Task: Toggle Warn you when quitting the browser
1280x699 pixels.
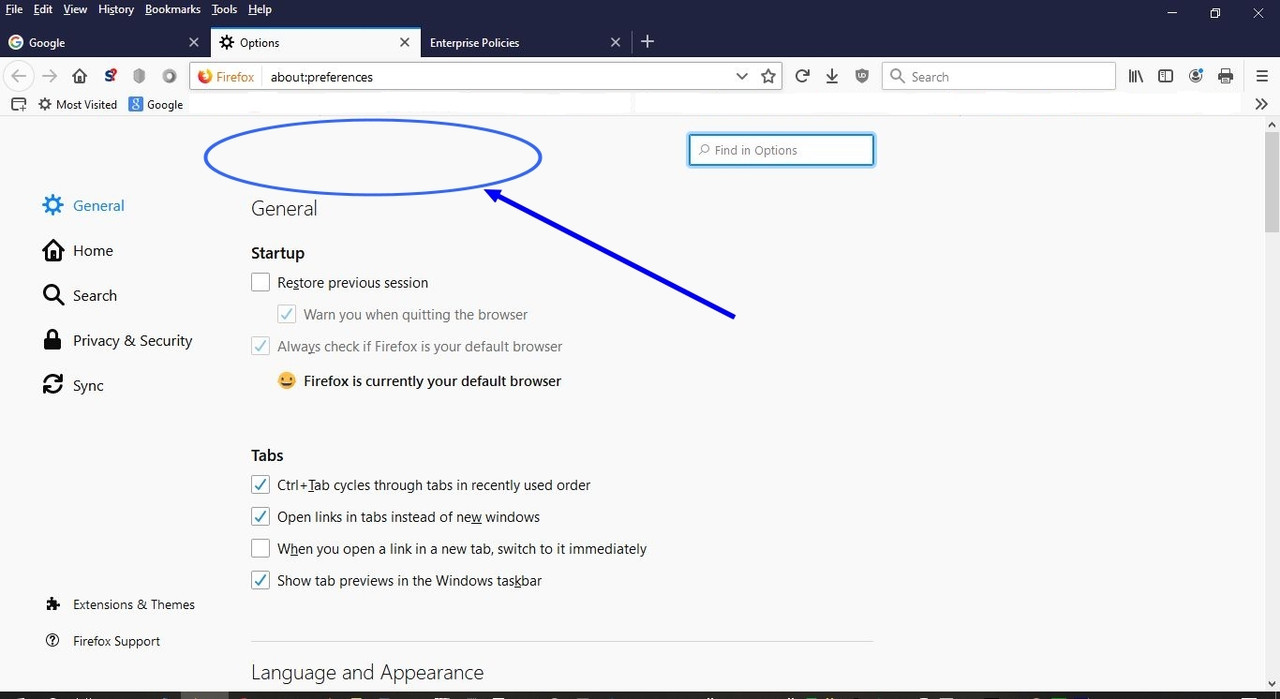Action: point(286,314)
